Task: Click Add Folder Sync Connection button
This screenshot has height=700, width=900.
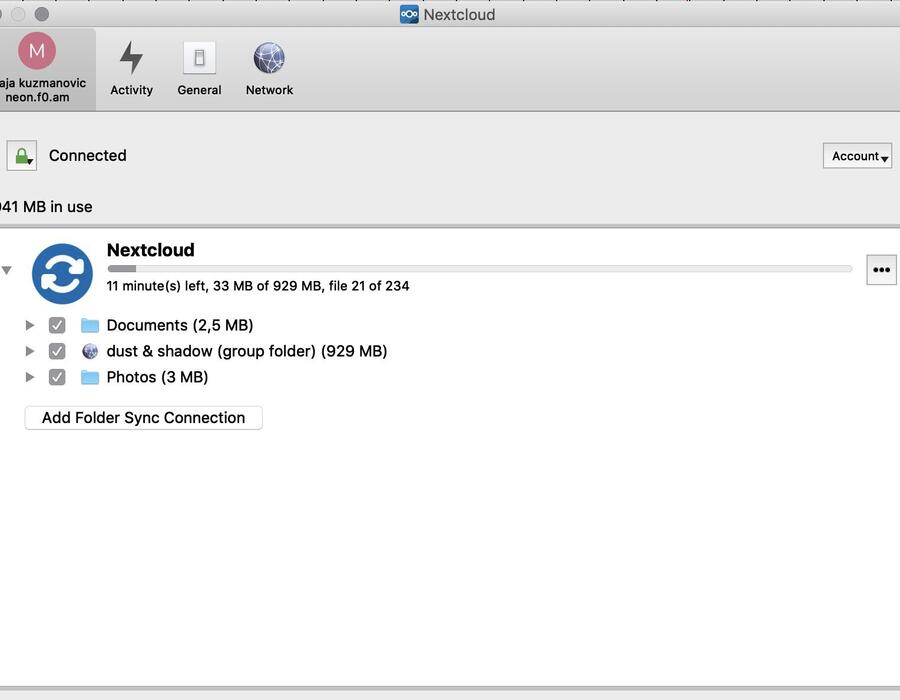Action: pyautogui.click(x=143, y=418)
